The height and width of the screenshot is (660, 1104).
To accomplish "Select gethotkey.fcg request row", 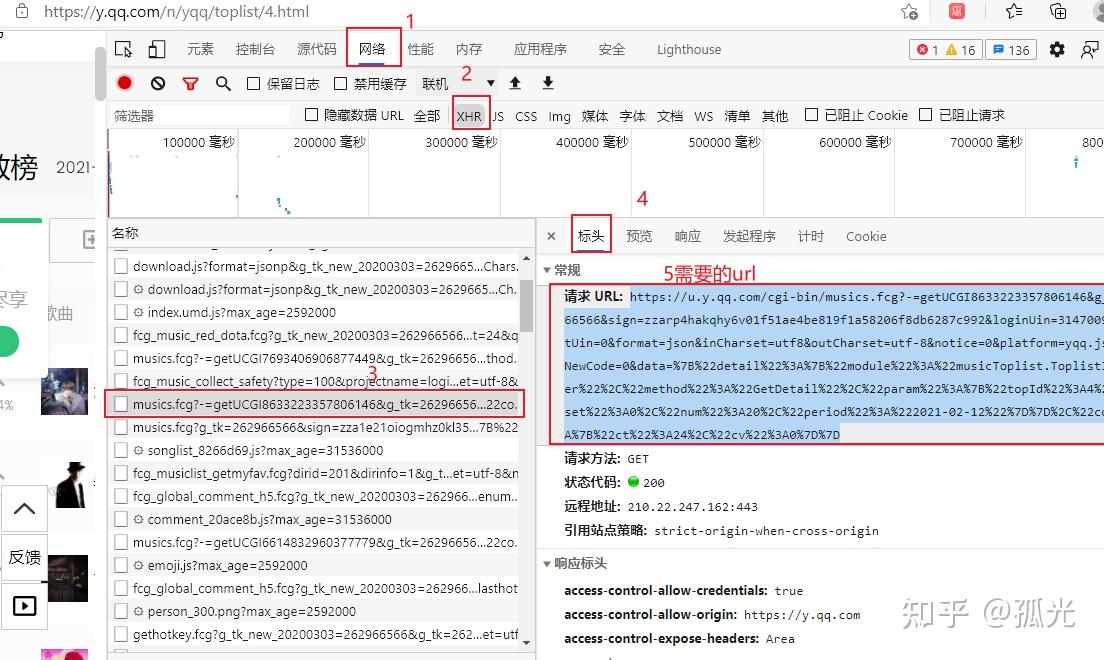I will tap(315, 634).
